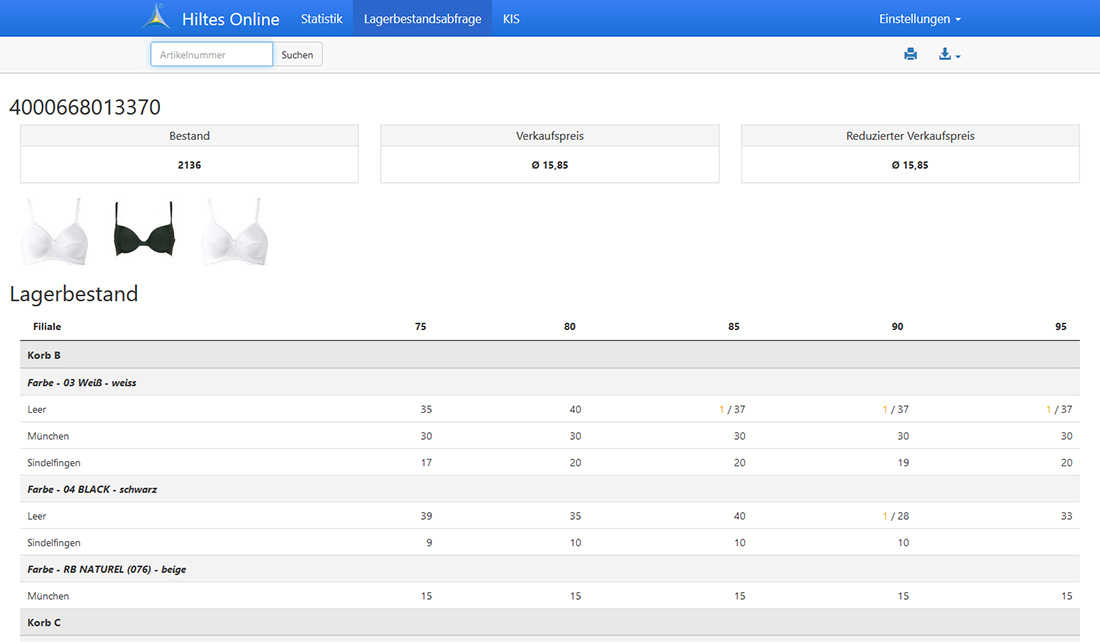This screenshot has width=1100, height=642.
Task: Open the black bra thumbnail
Action: 143,229
